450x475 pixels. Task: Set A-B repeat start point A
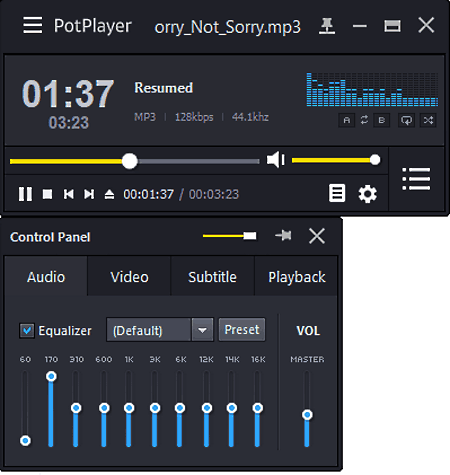[347, 120]
